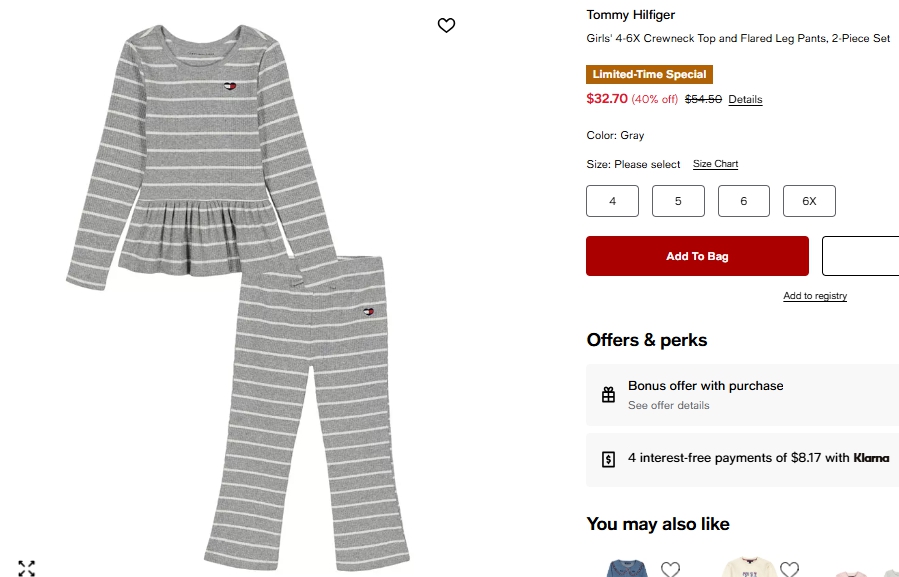Click Add to registry link
The image size is (899, 577).
click(815, 296)
